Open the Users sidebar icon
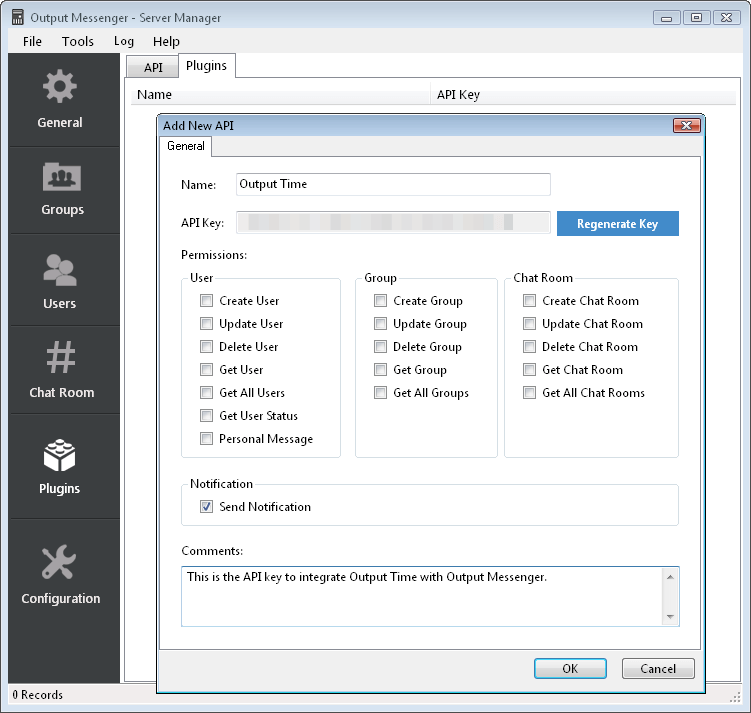The height and width of the screenshot is (713, 751). [x=59, y=270]
